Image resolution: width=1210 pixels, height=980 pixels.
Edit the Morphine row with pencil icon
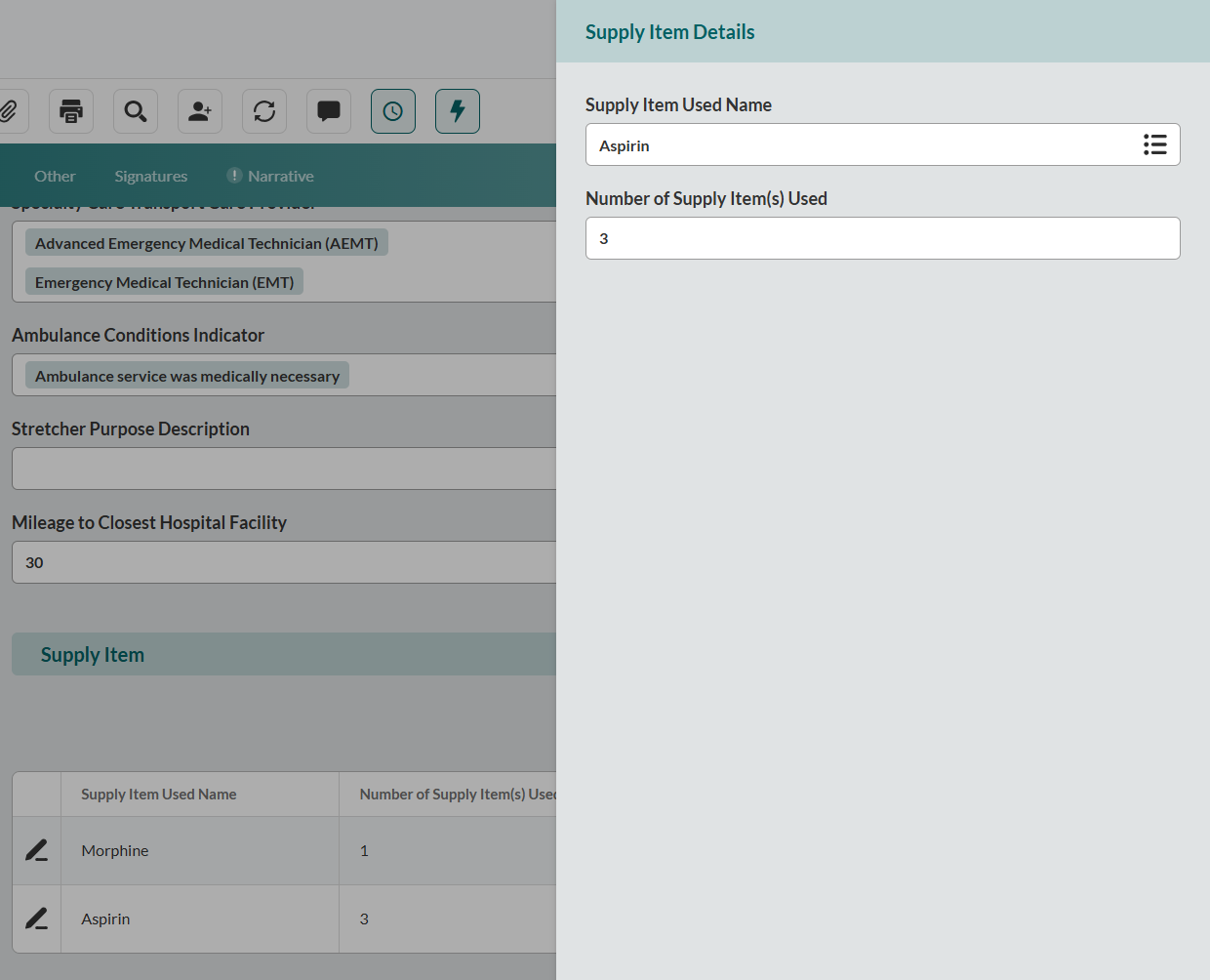[37, 850]
